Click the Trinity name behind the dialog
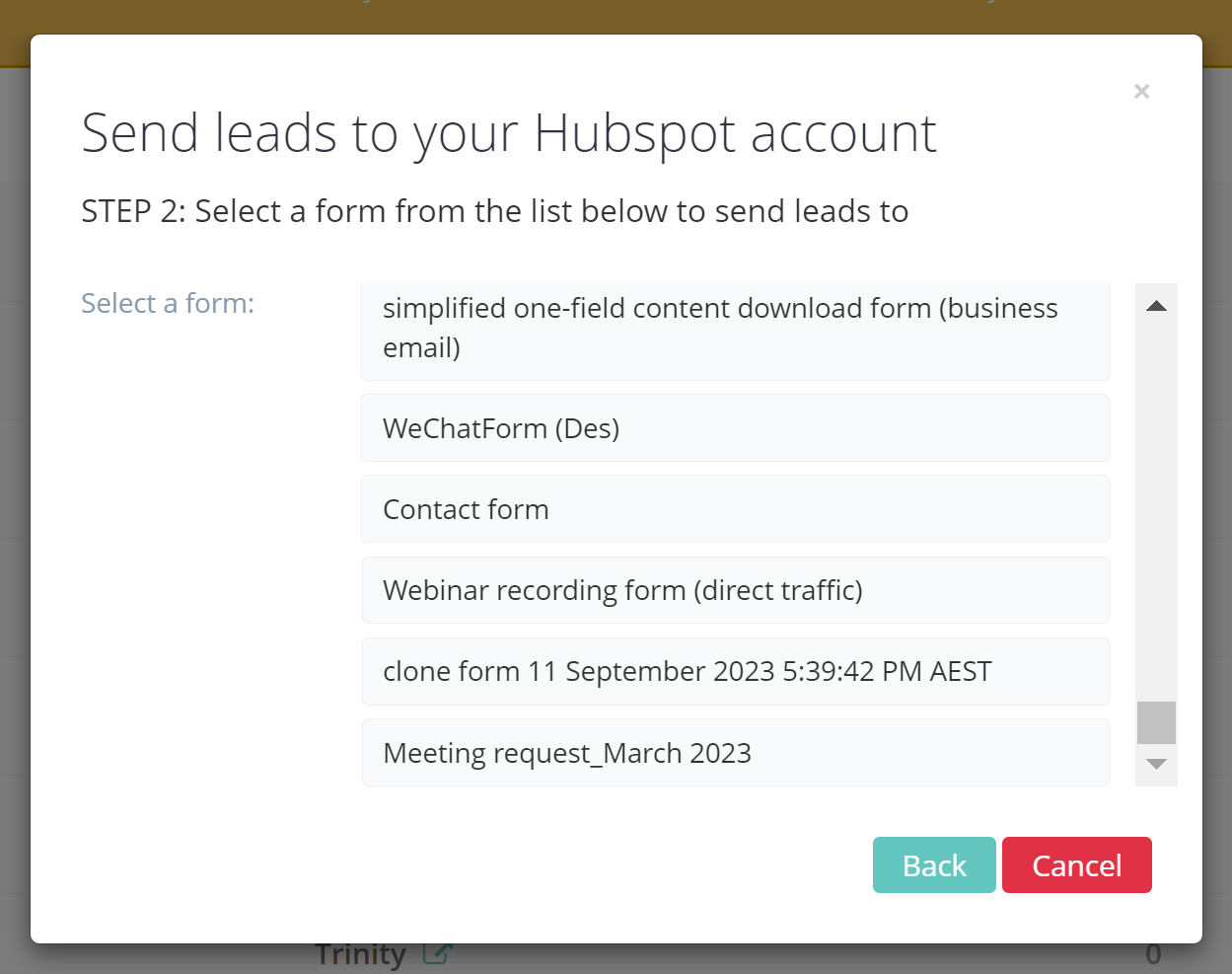The image size is (1232, 974). [x=360, y=955]
